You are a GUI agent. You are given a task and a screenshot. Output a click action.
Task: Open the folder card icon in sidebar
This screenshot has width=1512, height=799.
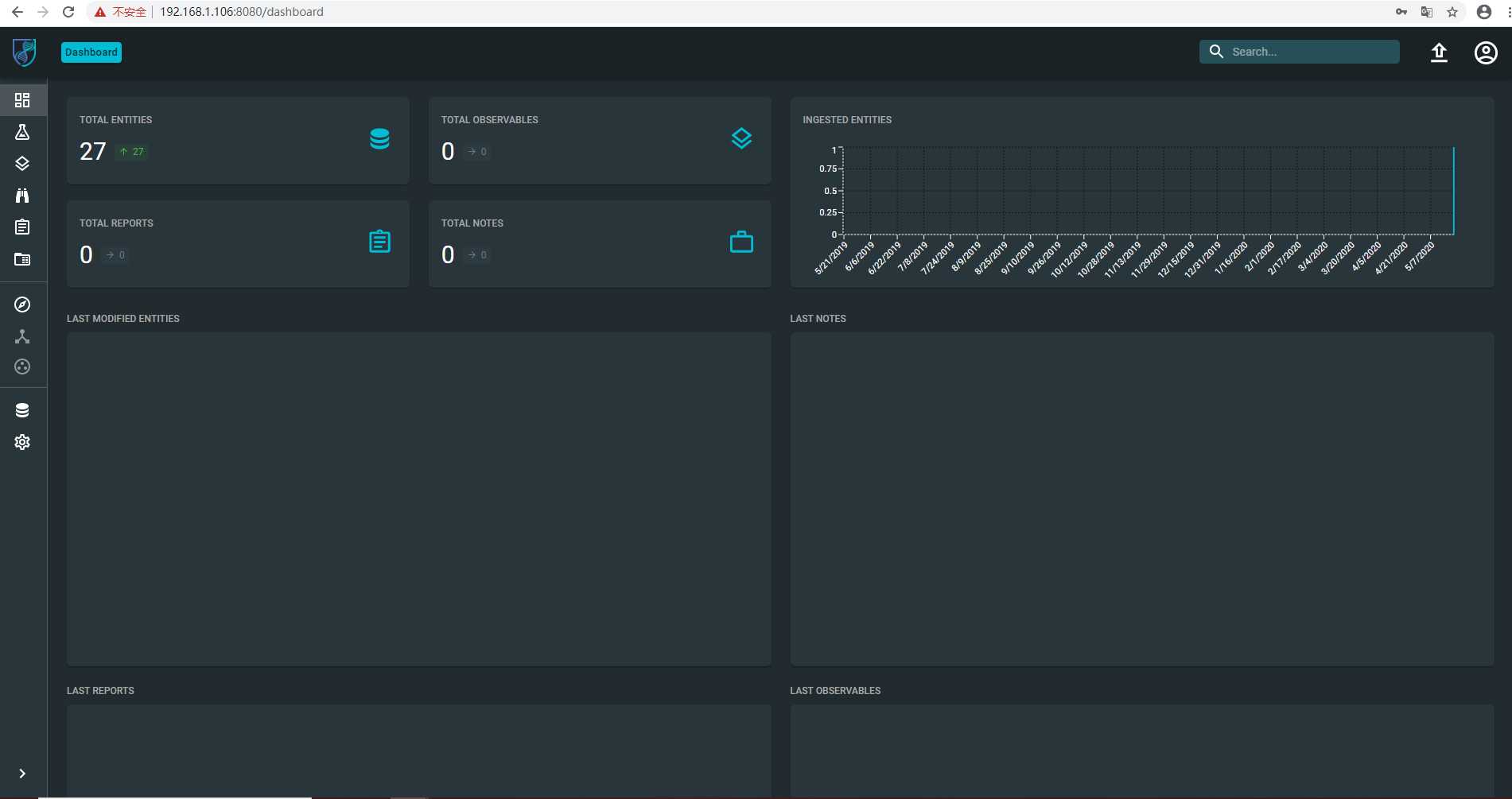point(22,259)
